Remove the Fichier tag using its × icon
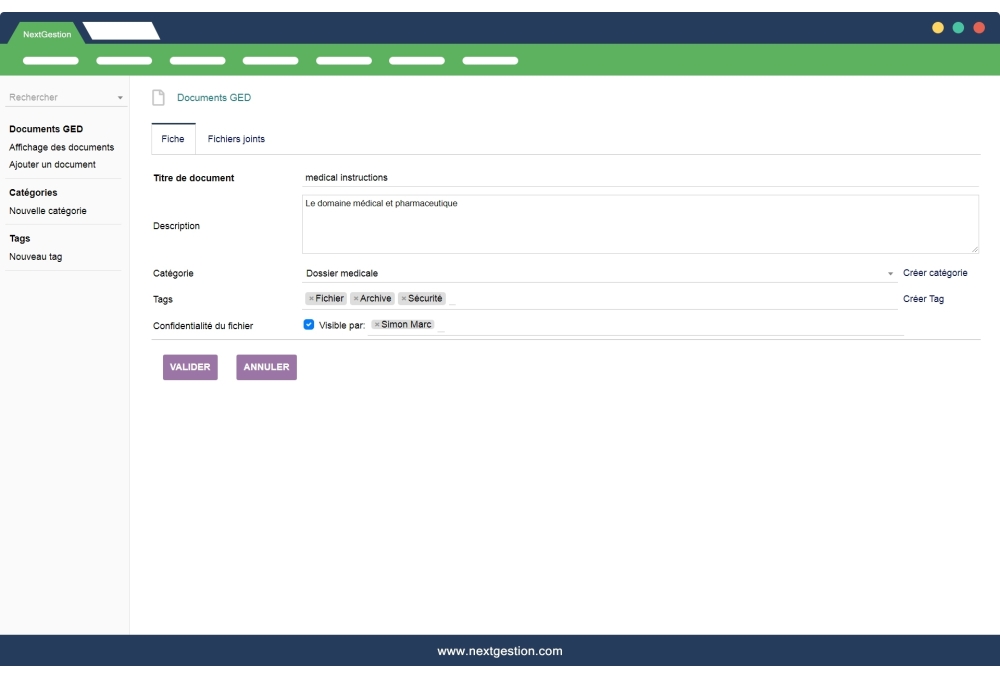Image resolution: width=1000 pixels, height=679 pixels. [x=312, y=298]
